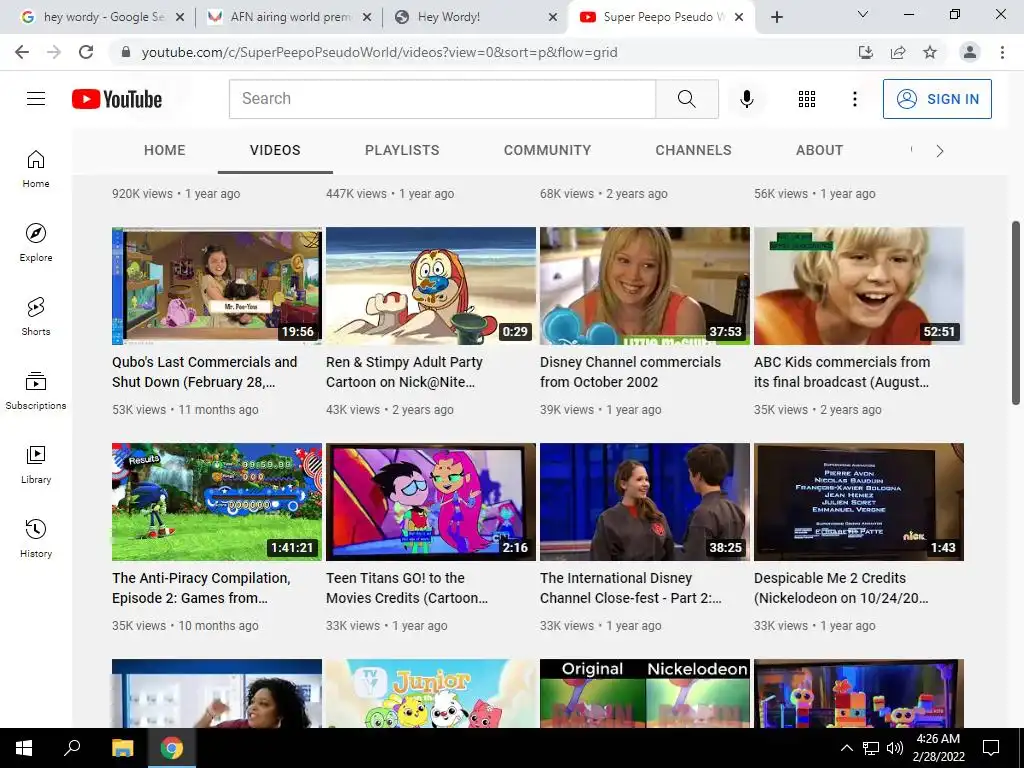Screen dimensions: 1024x768
Task: Select the VIDEOS tab
Action: (x=275, y=150)
